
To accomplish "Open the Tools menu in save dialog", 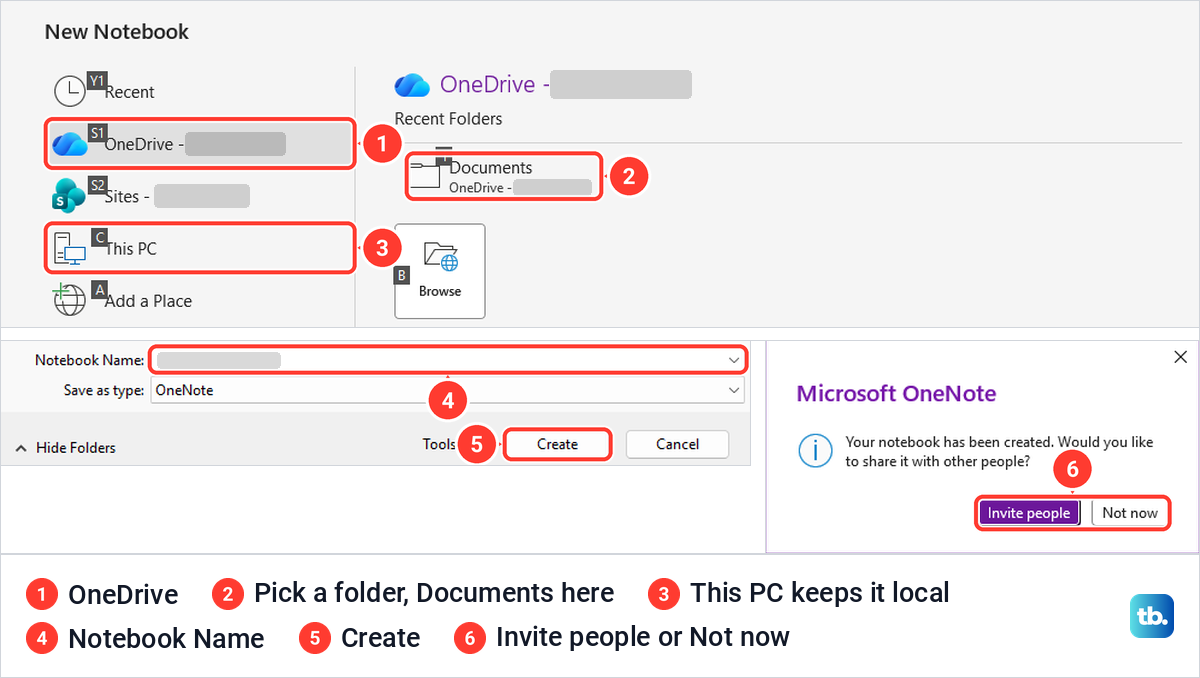I will [x=439, y=444].
